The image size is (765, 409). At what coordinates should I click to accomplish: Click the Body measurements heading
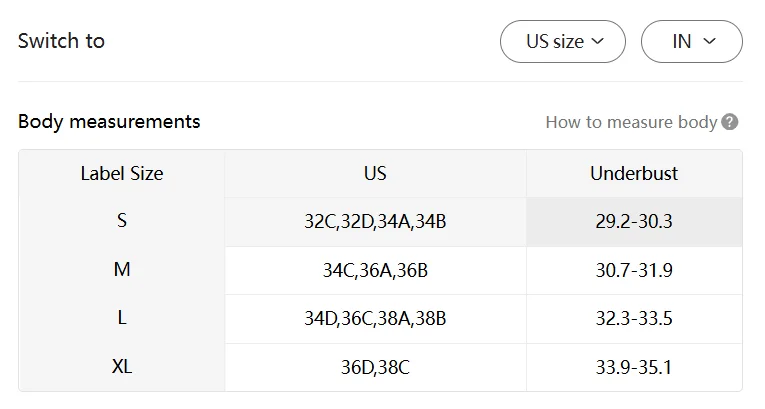pyautogui.click(x=109, y=122)
